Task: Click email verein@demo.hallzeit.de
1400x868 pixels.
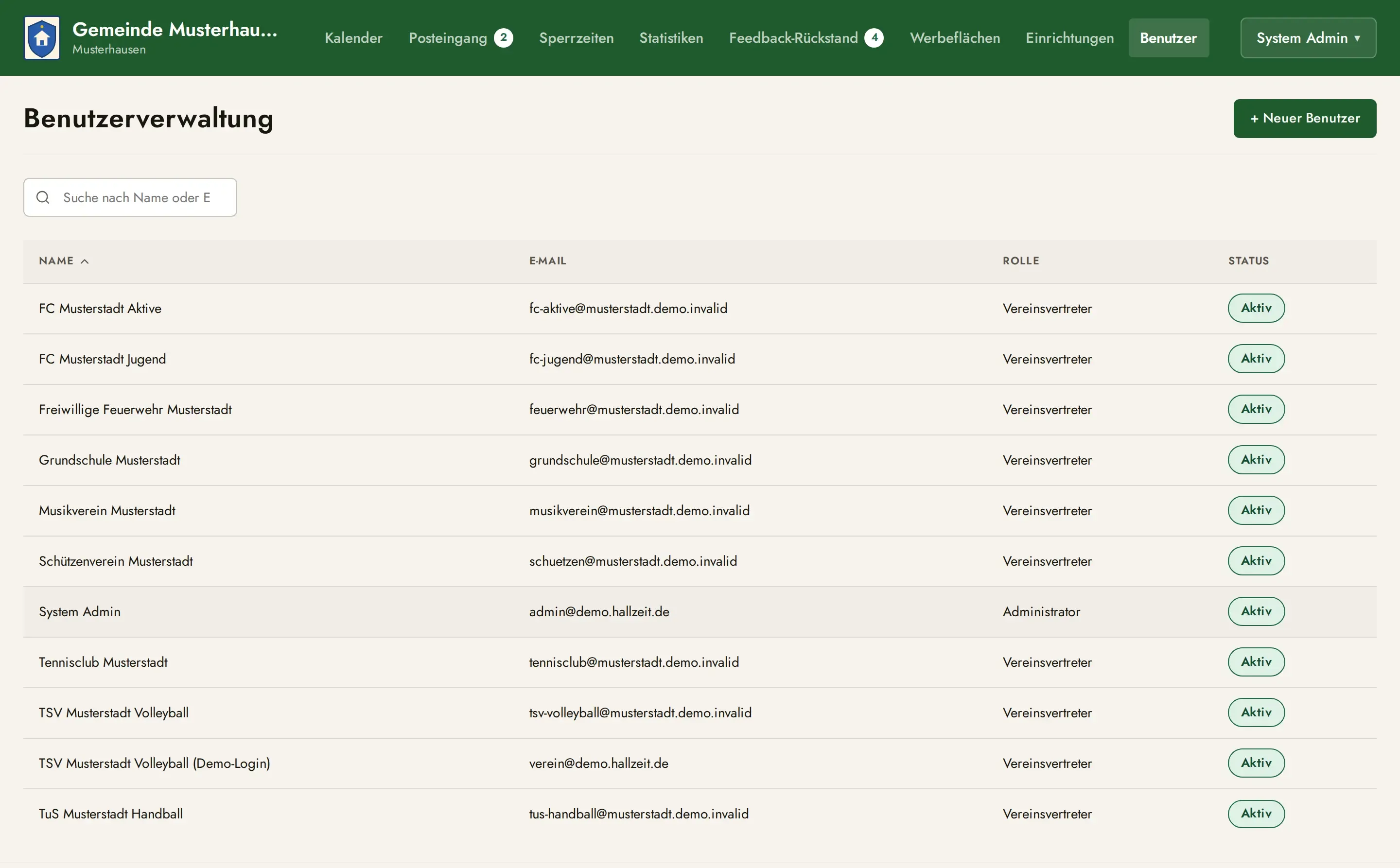Action: (598, 764)
